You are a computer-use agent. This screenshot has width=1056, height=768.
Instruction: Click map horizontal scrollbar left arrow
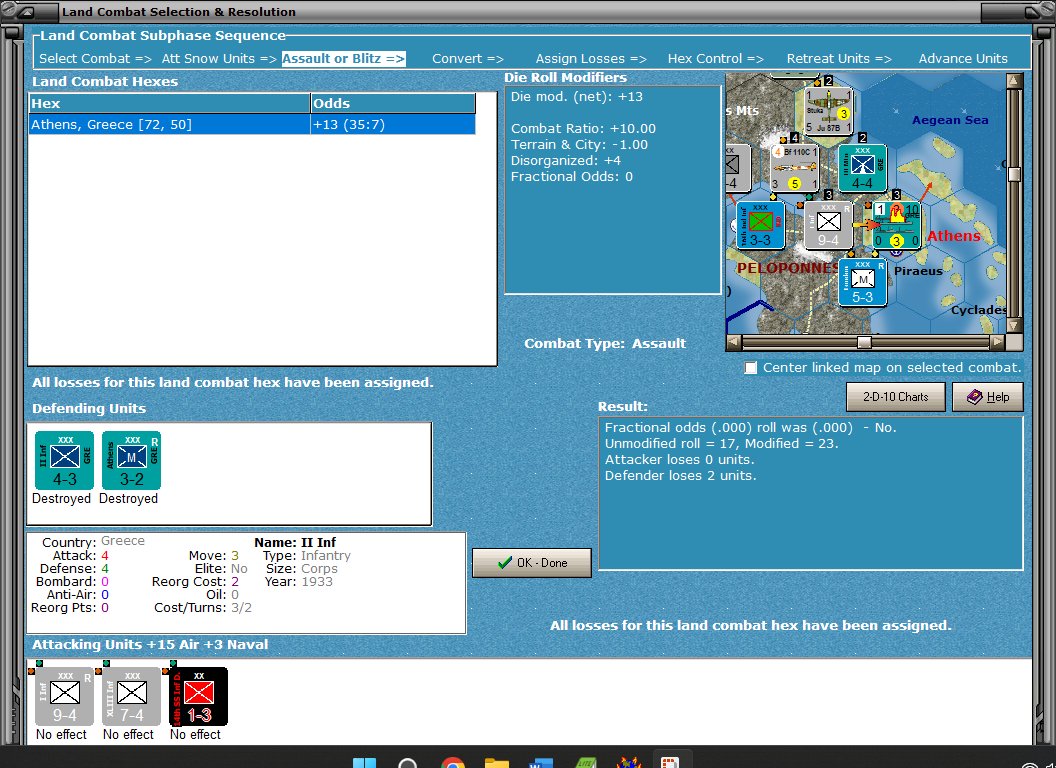tap(734, 342)
